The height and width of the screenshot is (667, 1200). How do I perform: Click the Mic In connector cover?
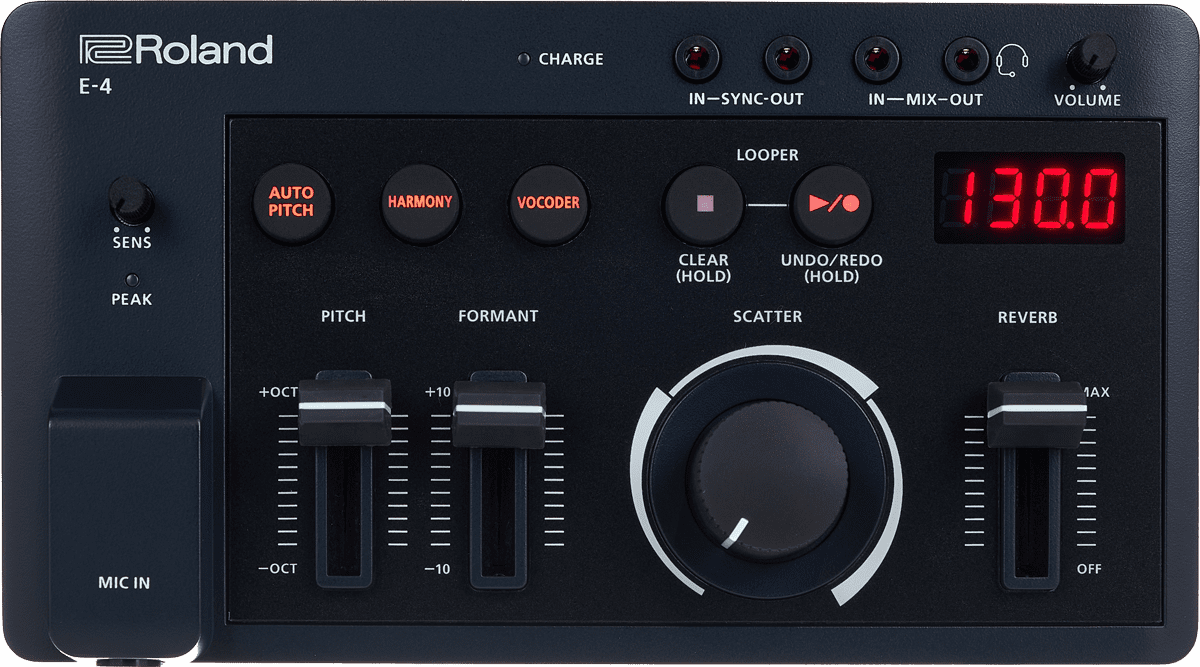125,510
